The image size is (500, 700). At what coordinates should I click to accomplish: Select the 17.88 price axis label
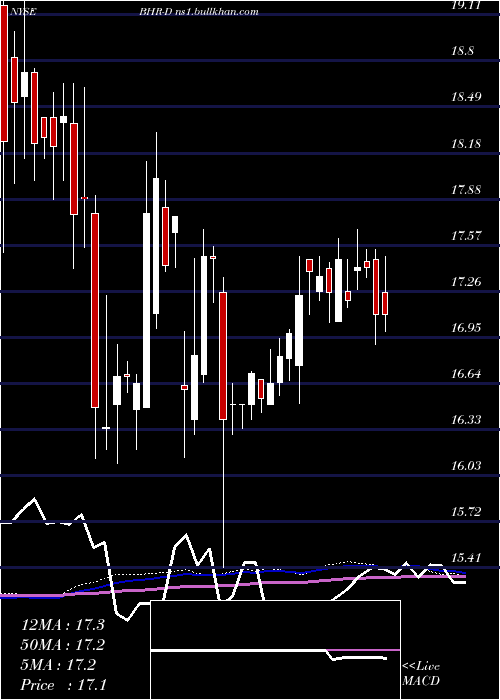tap(466, 190)
